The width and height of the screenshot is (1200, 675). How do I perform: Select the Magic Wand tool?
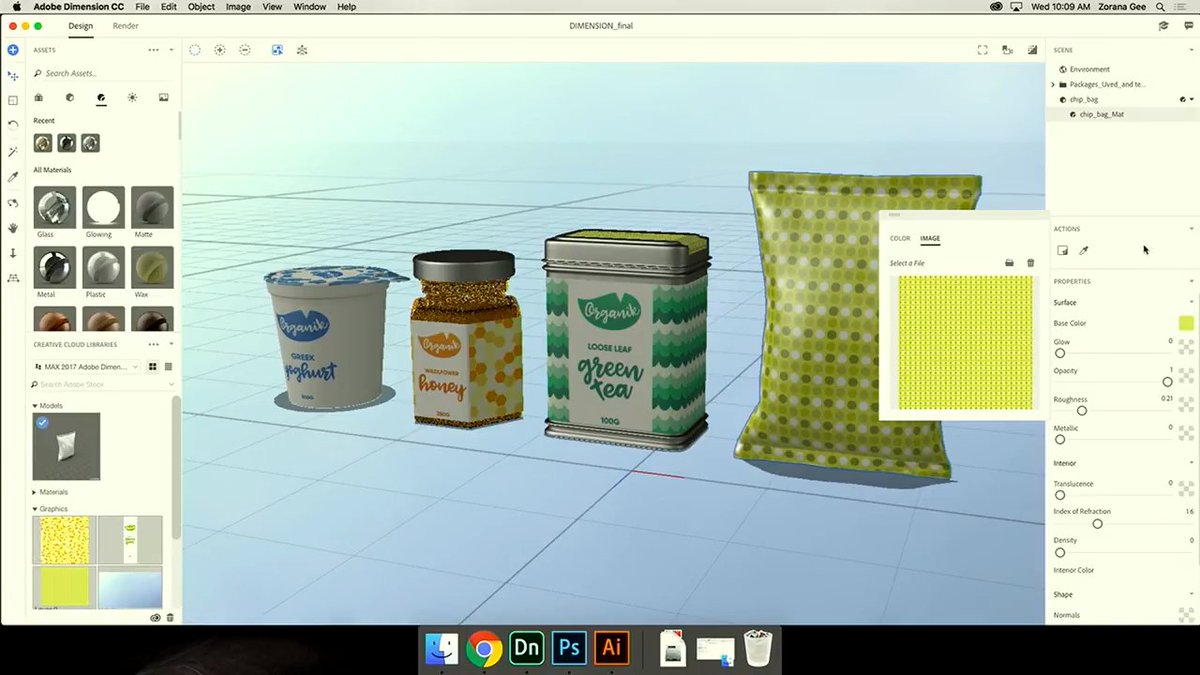13,151
